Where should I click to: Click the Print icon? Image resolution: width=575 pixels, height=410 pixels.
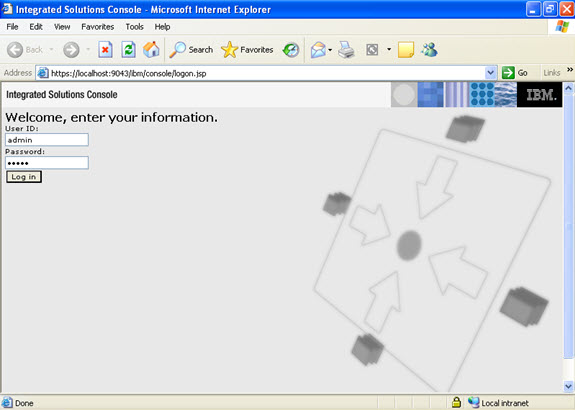click(x=346, y=50)
